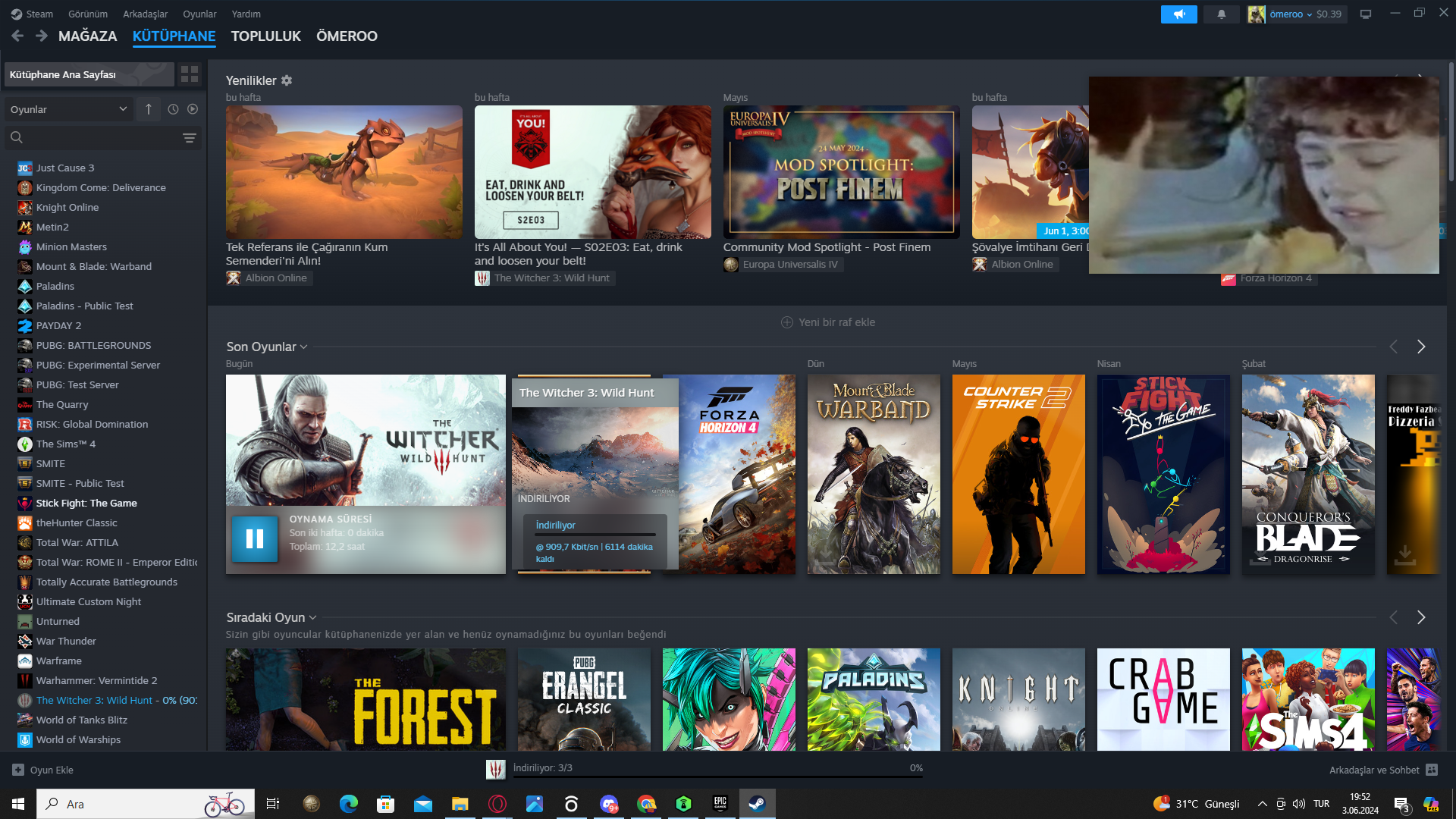The width and height of the screenshot is (1456, 819).
Task: Click the announcements megaphone icon
Action: click(1178, 14)
